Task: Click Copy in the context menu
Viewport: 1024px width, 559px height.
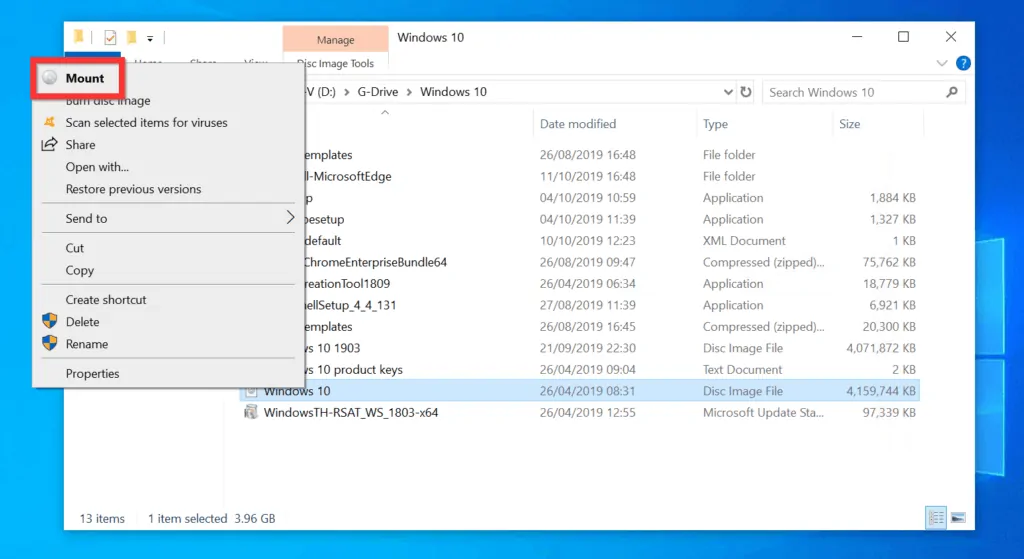Action: 80,270
